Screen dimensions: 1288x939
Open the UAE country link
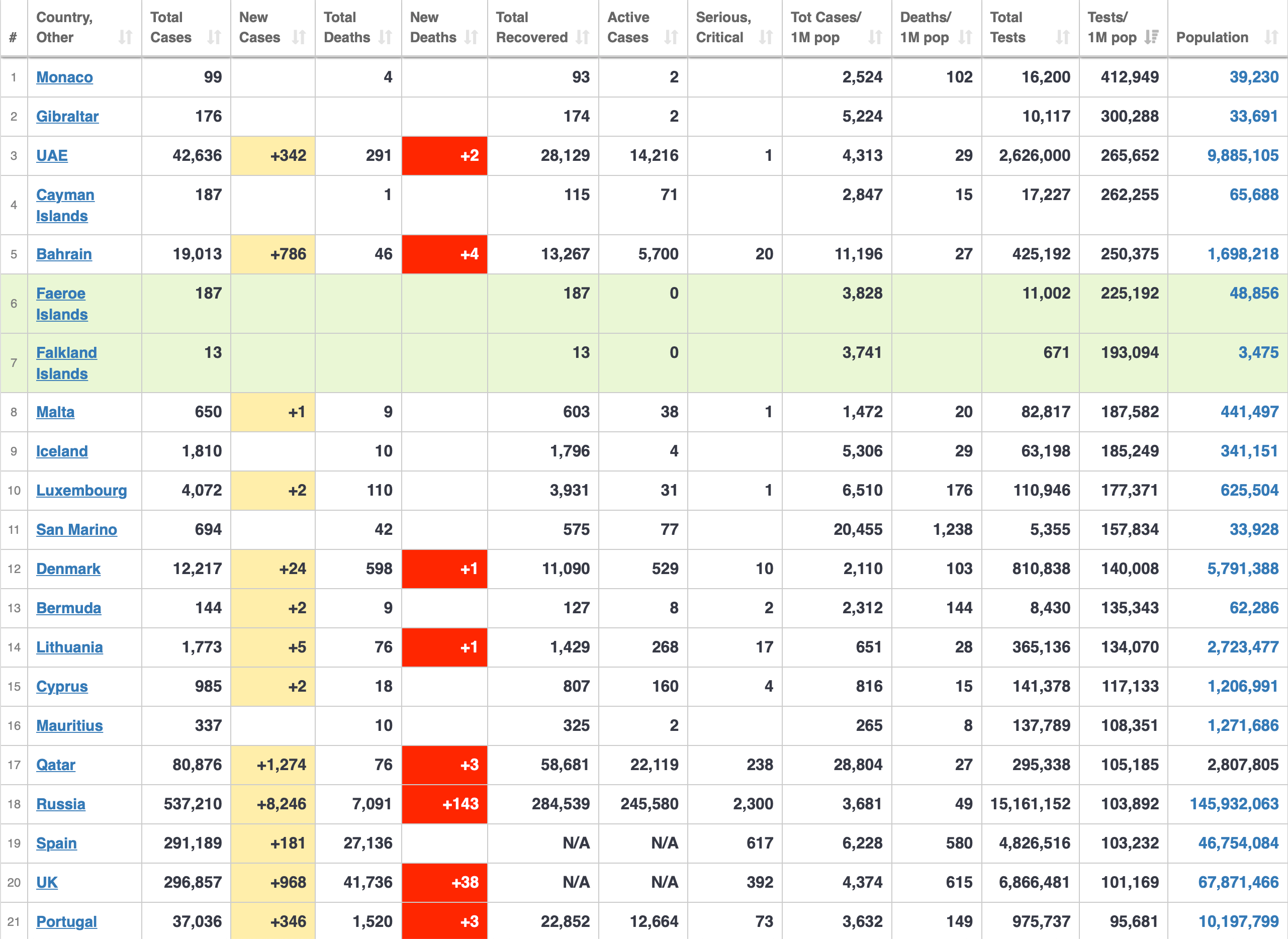coord(52,156)
